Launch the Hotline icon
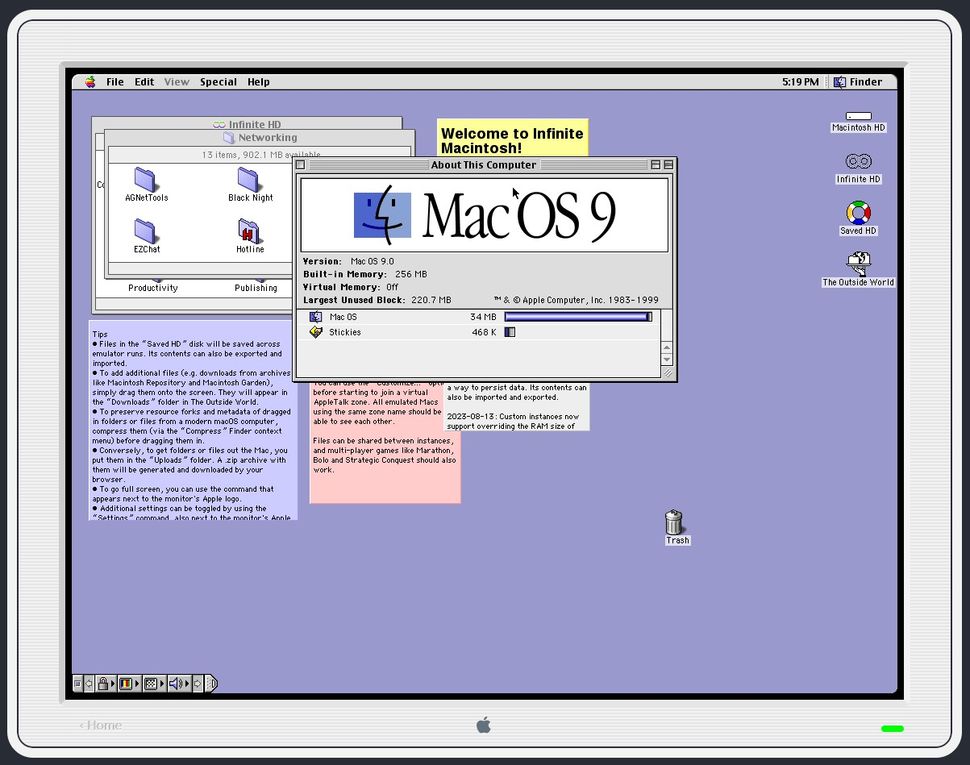970x765 pixels. pyautogui.click(x=251, y=231)
